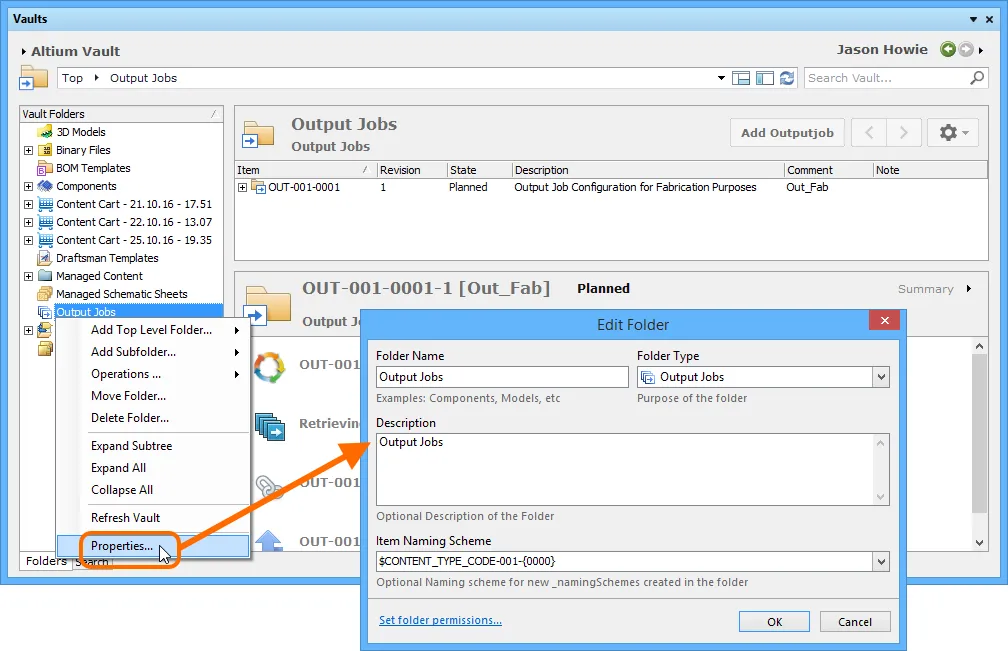1008x651 pixels.
Task: Click the lower pane vertical scrollbar
Action: point(979,443)
